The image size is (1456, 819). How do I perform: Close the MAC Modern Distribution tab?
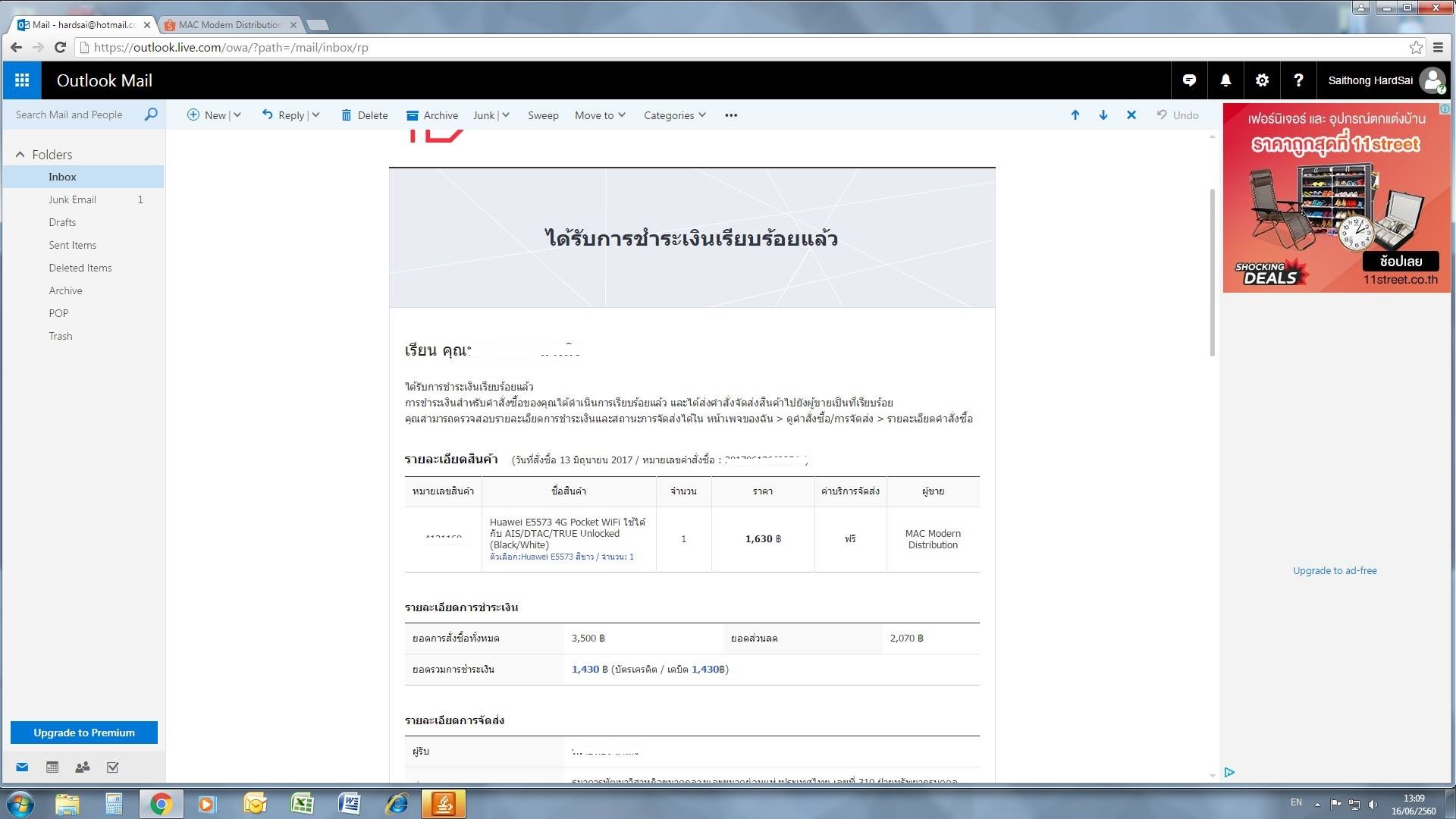(293, 25)
